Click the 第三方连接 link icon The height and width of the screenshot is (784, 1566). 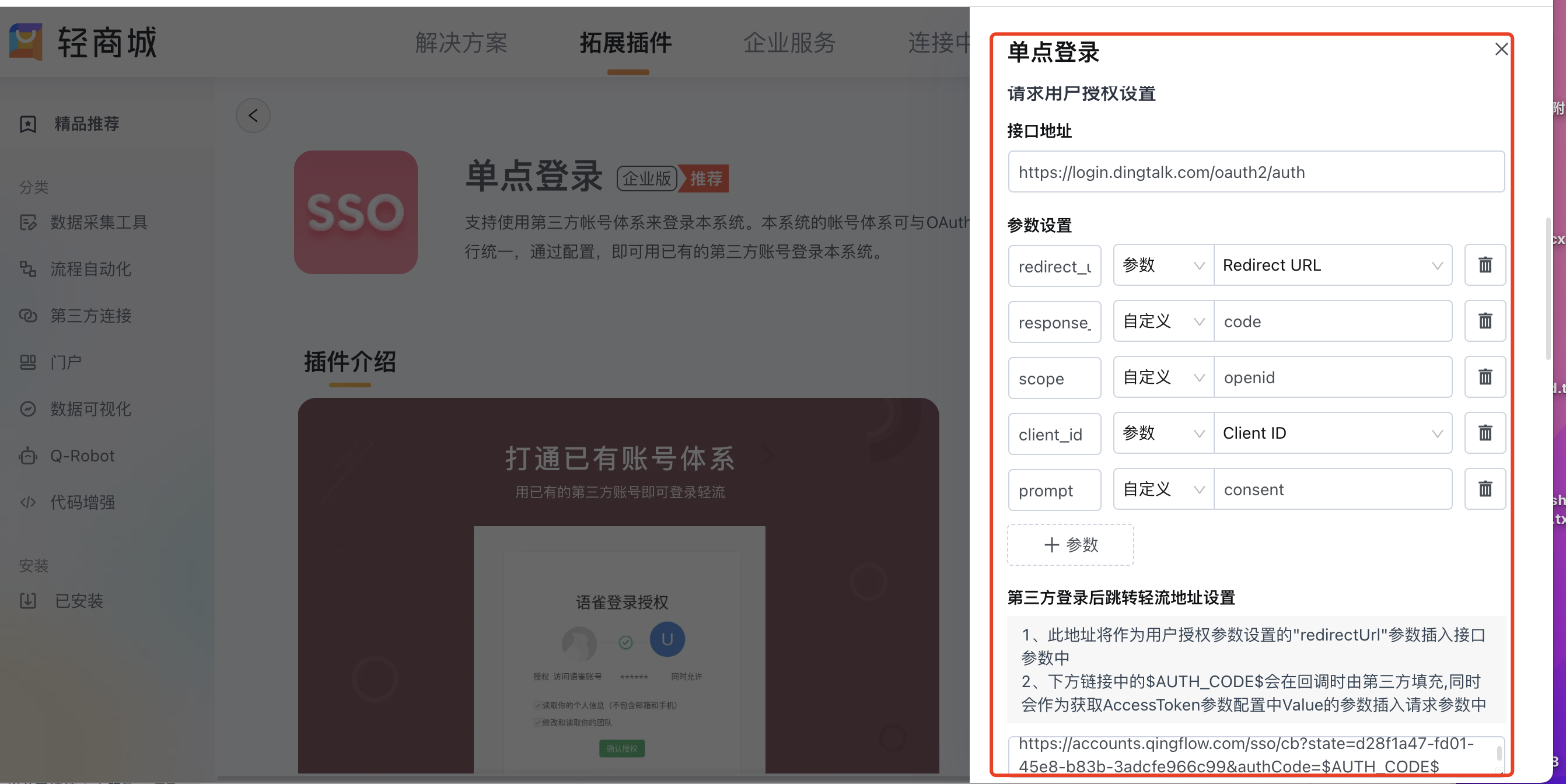pos(28,316)
